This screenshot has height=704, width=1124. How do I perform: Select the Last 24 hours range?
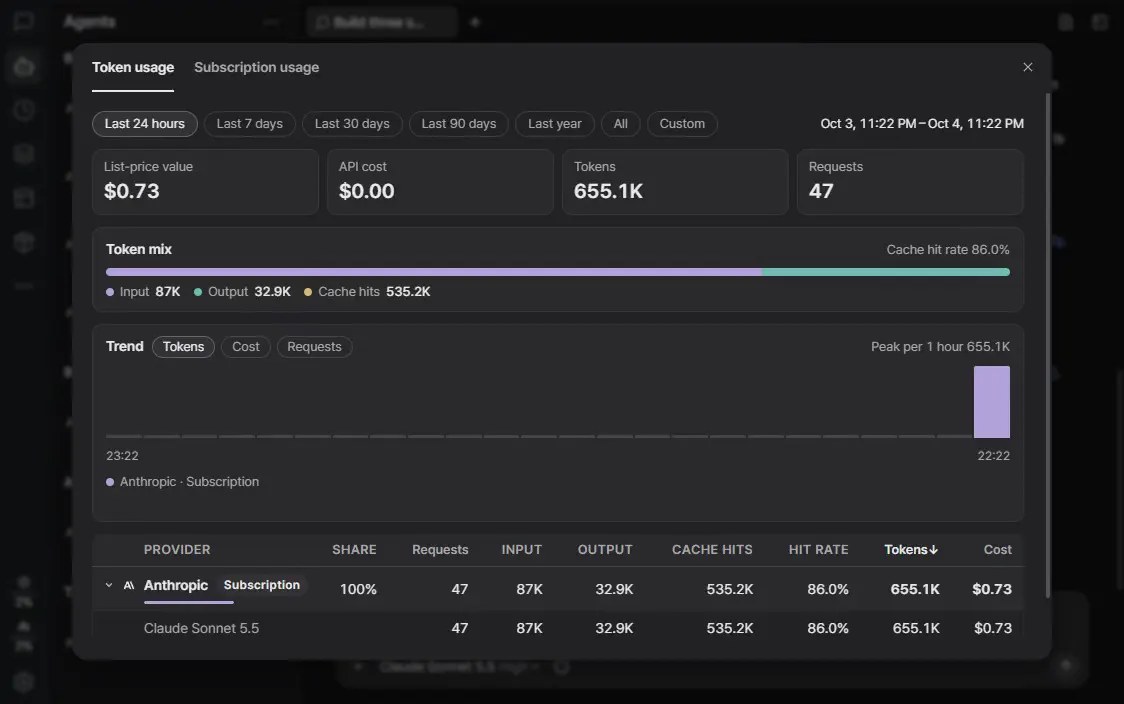[145, 123]
